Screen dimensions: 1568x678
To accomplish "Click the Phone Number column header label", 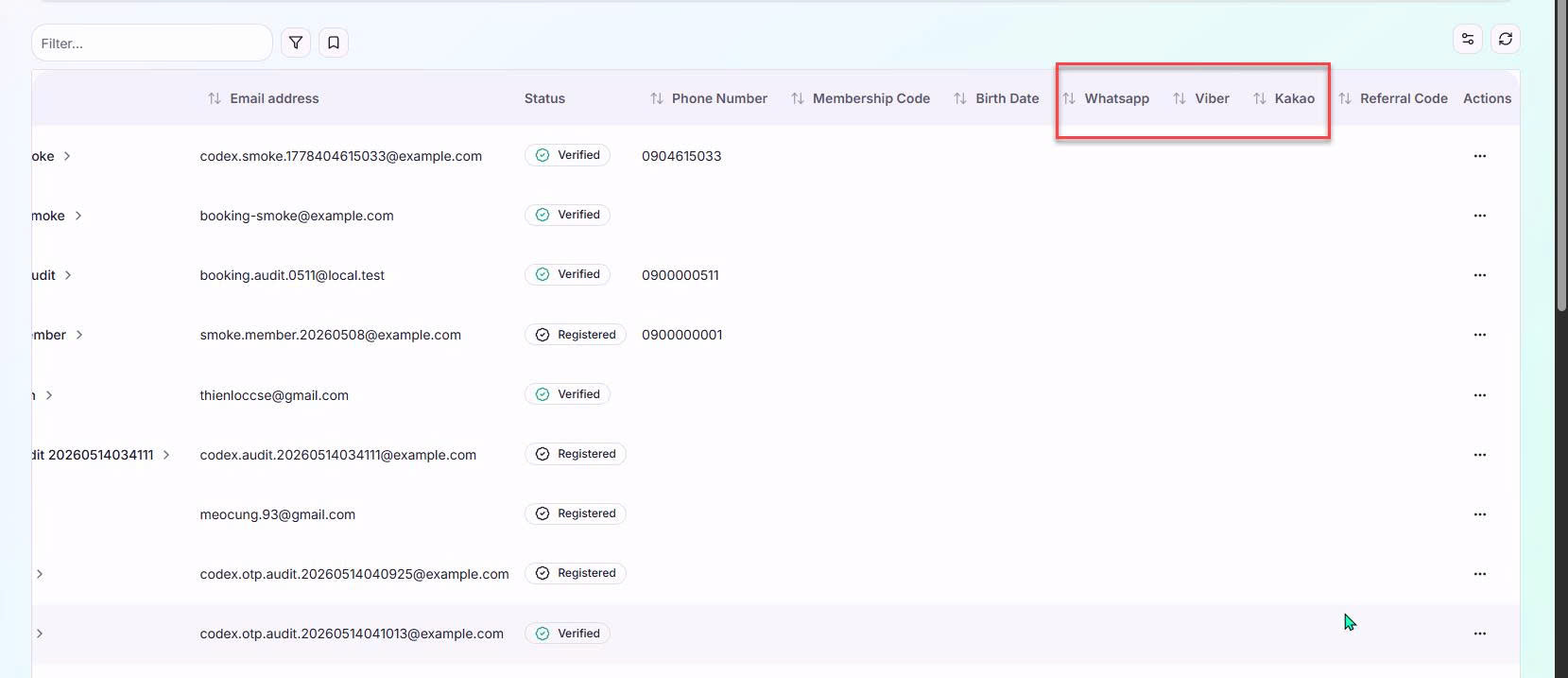I will pos(719,98).
